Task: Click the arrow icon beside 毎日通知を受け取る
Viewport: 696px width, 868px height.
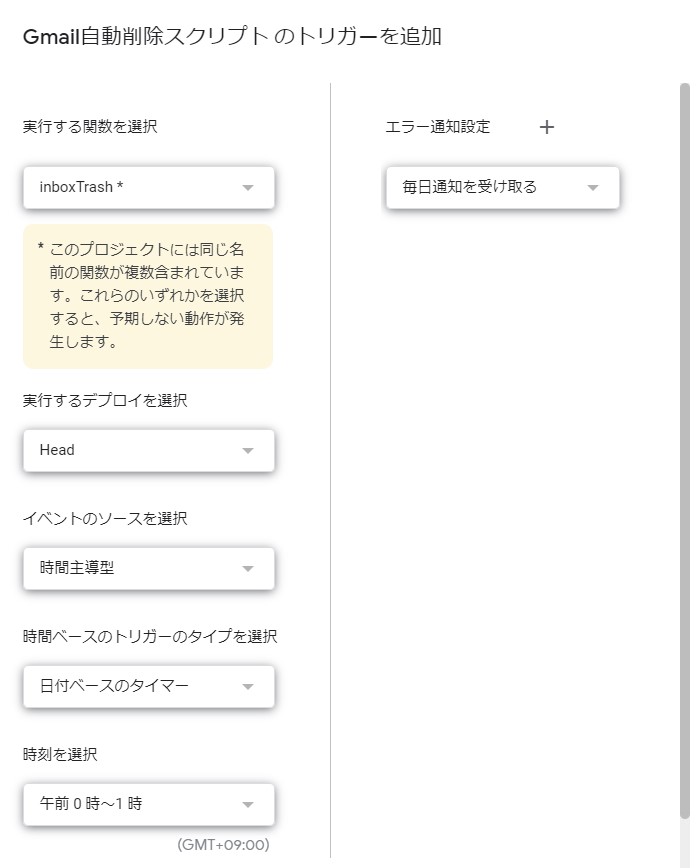Action: [x=592, y=187]
